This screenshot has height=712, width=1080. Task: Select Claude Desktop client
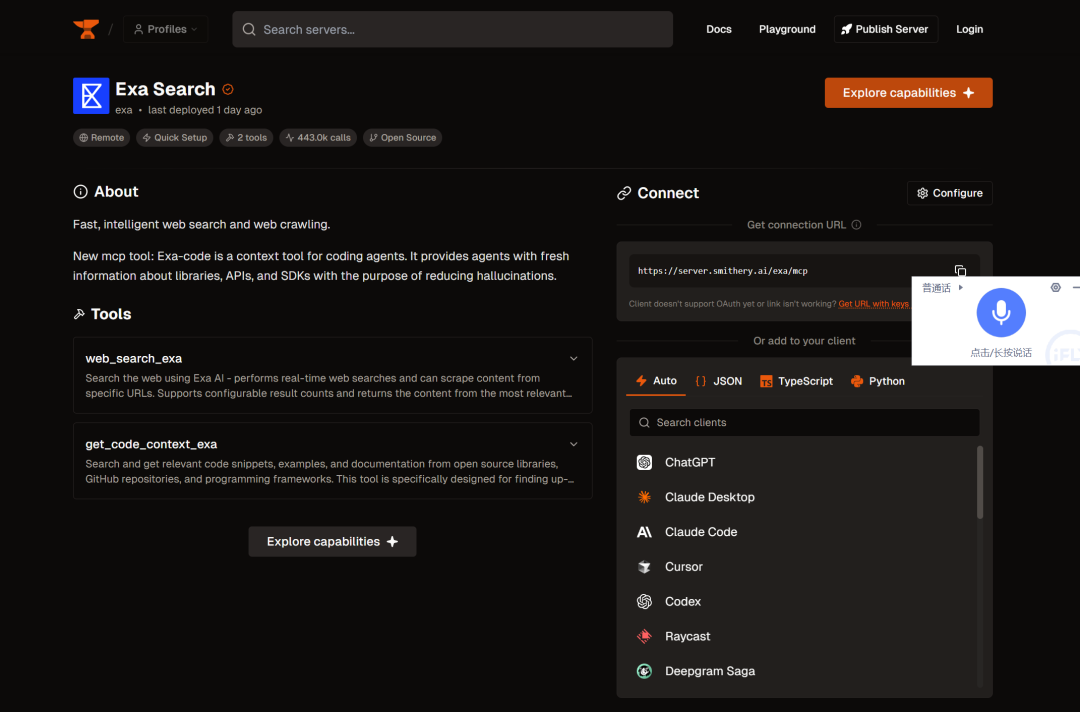tap(803, 497)
